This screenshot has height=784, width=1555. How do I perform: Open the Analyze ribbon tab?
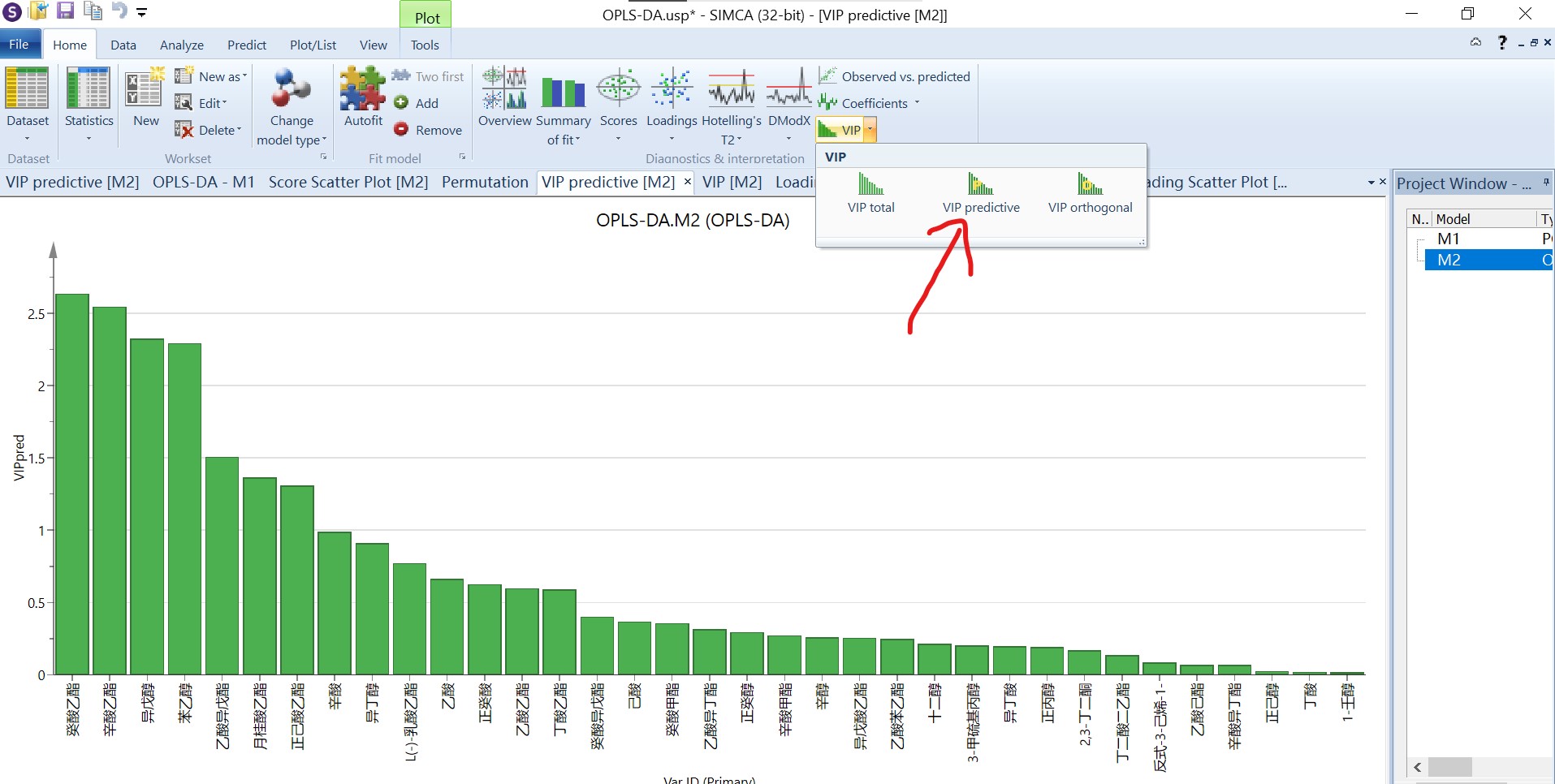tap(181, 45)
